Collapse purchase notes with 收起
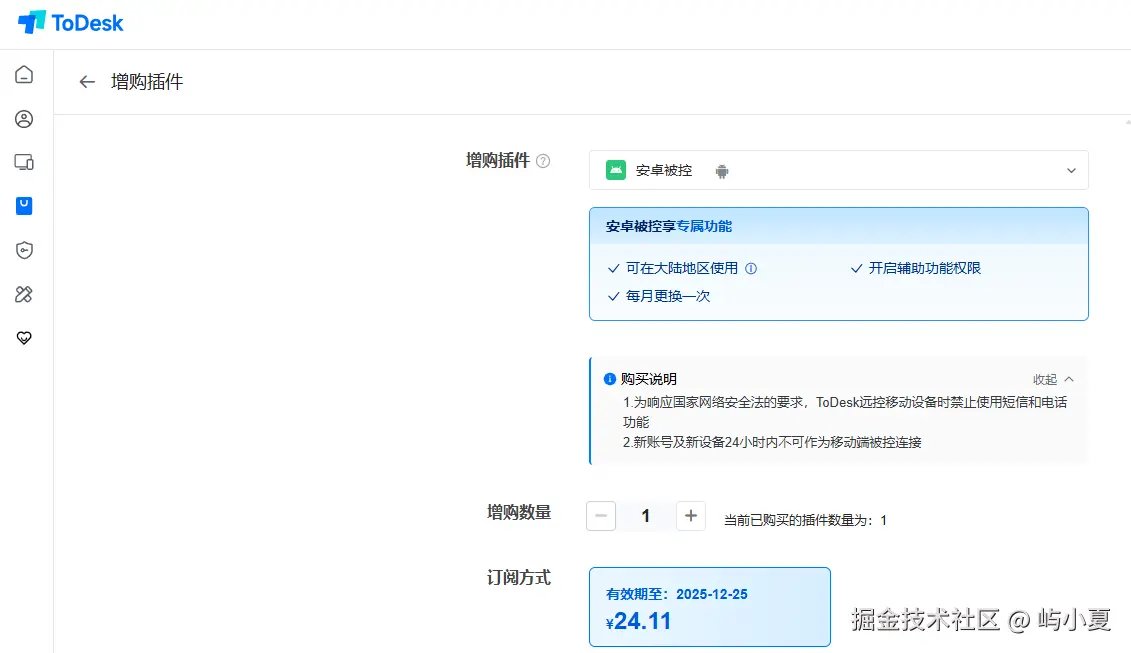The width and height of the screenshot is (1131, 653). coord(1053,380)
